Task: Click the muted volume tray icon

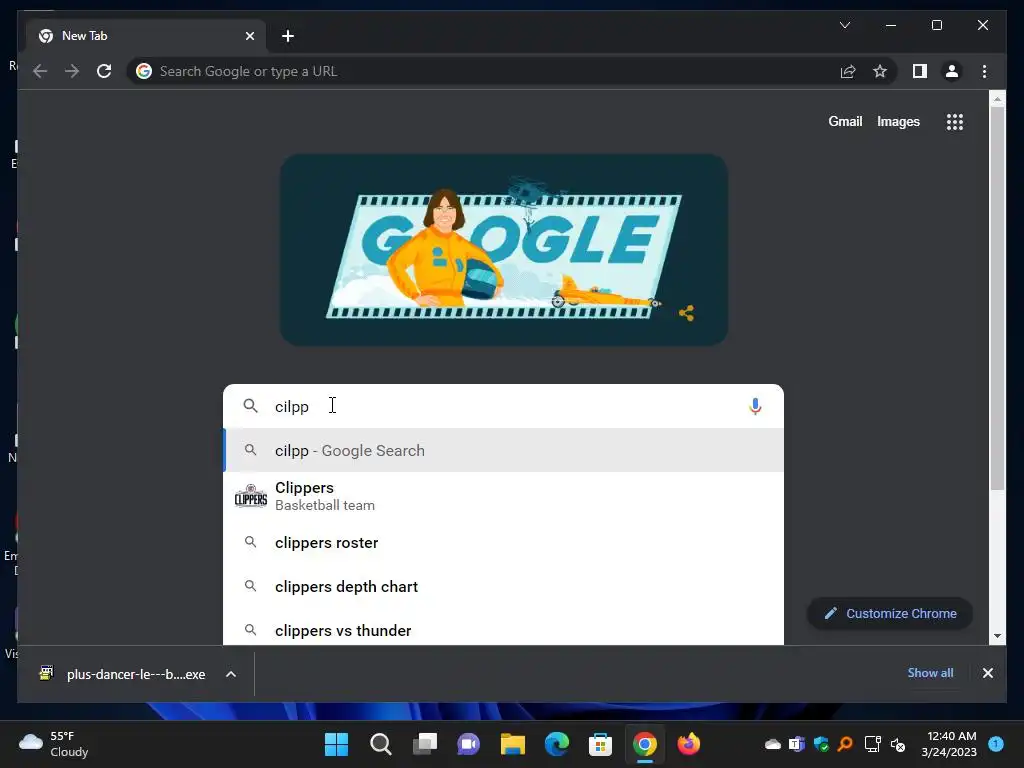Action: point(898,744)
